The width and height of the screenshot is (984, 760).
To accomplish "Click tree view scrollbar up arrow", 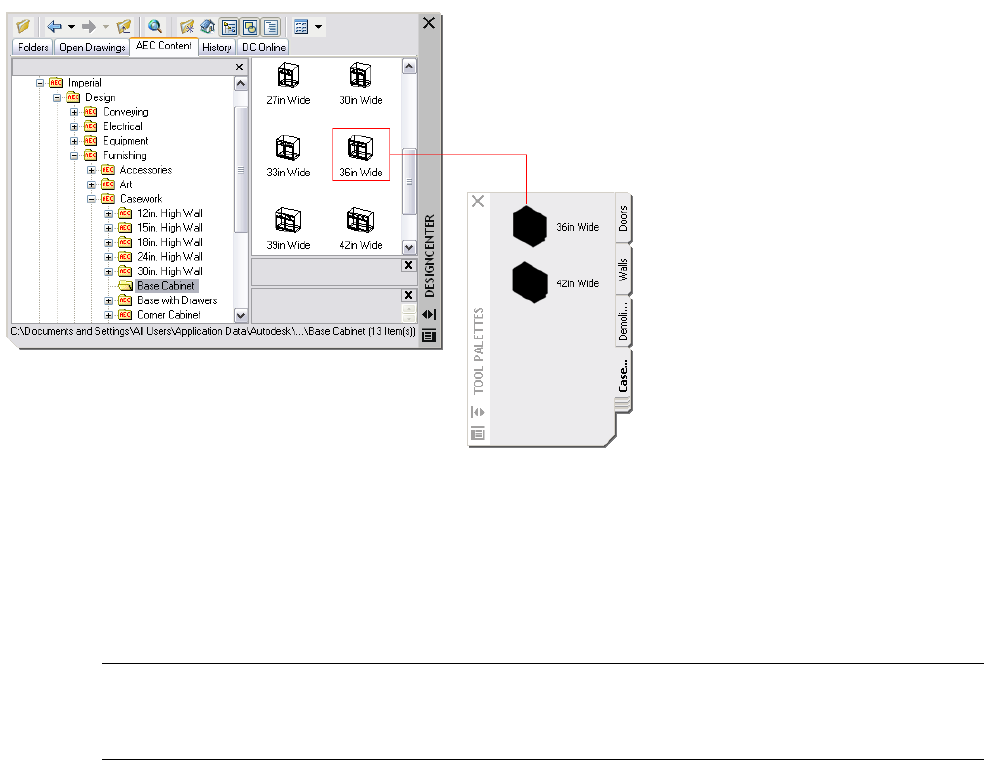I will click(240, 83).
